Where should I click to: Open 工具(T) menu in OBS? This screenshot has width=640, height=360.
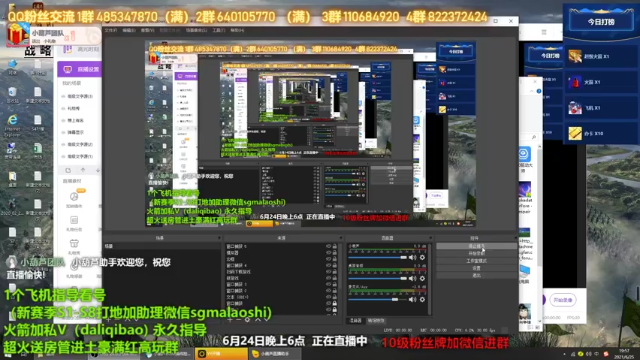[219, 31]
